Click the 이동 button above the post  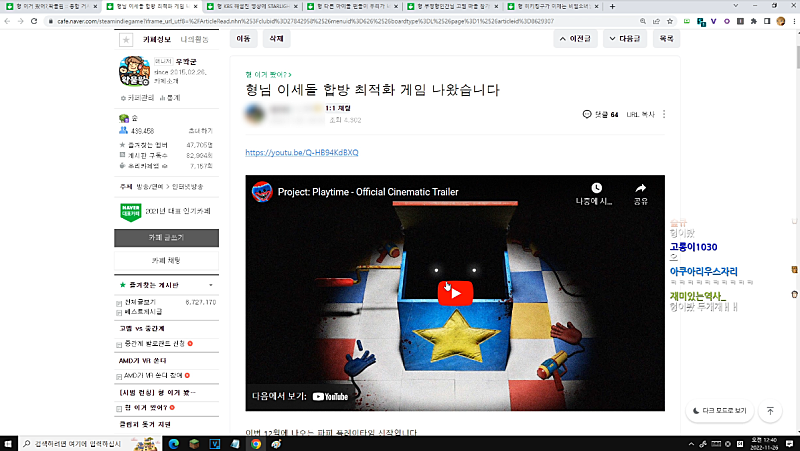[x=243, y=38]
